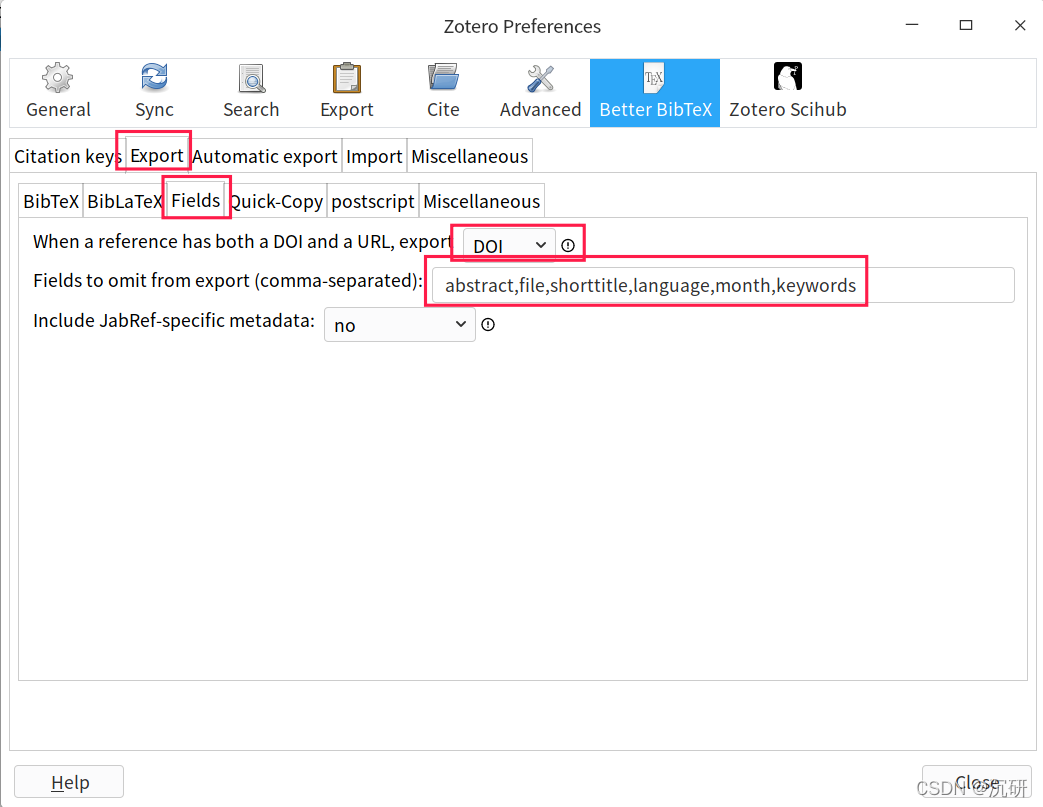Click info icon next to JabRef dropdown
This screenshot has height=807, width=1043.
coord(488,325)
